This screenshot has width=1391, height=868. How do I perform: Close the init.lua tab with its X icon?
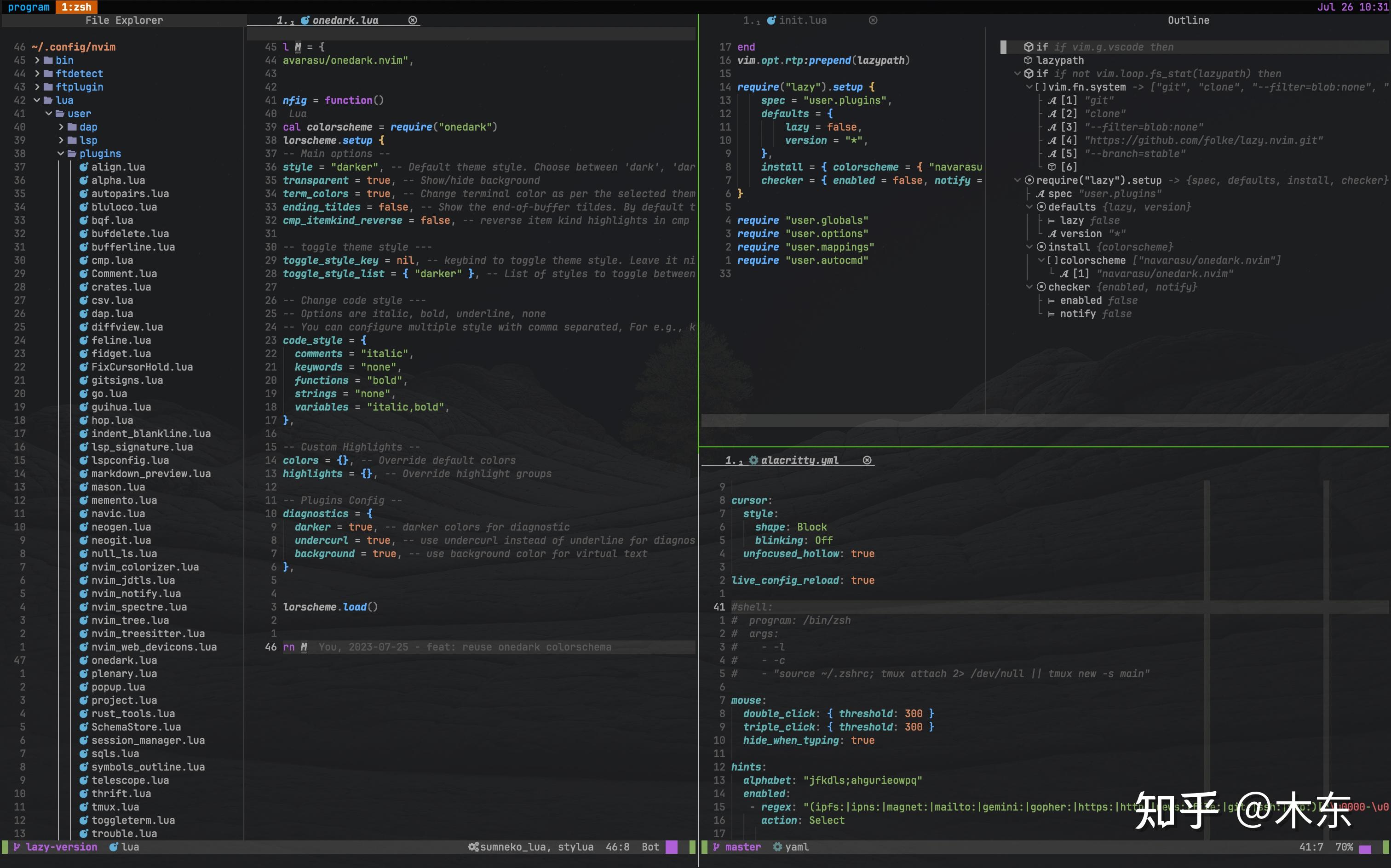pos(873,21)
